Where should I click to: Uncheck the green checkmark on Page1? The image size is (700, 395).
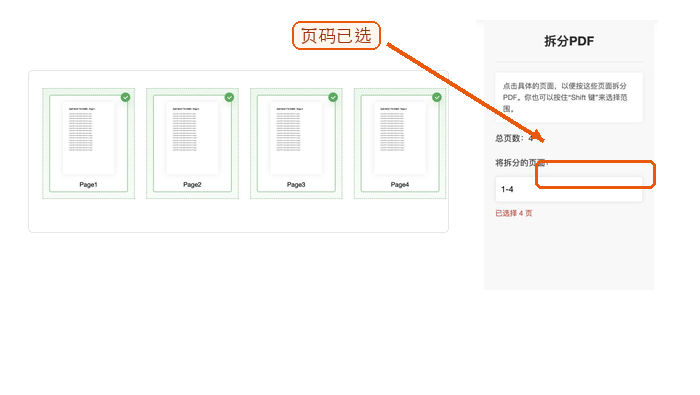point(125,97)
